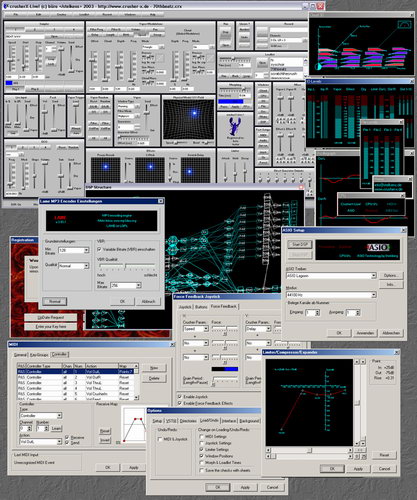Click the Start DSP button
This screenshot has height=500, width=417.
(x=300, y=244)
